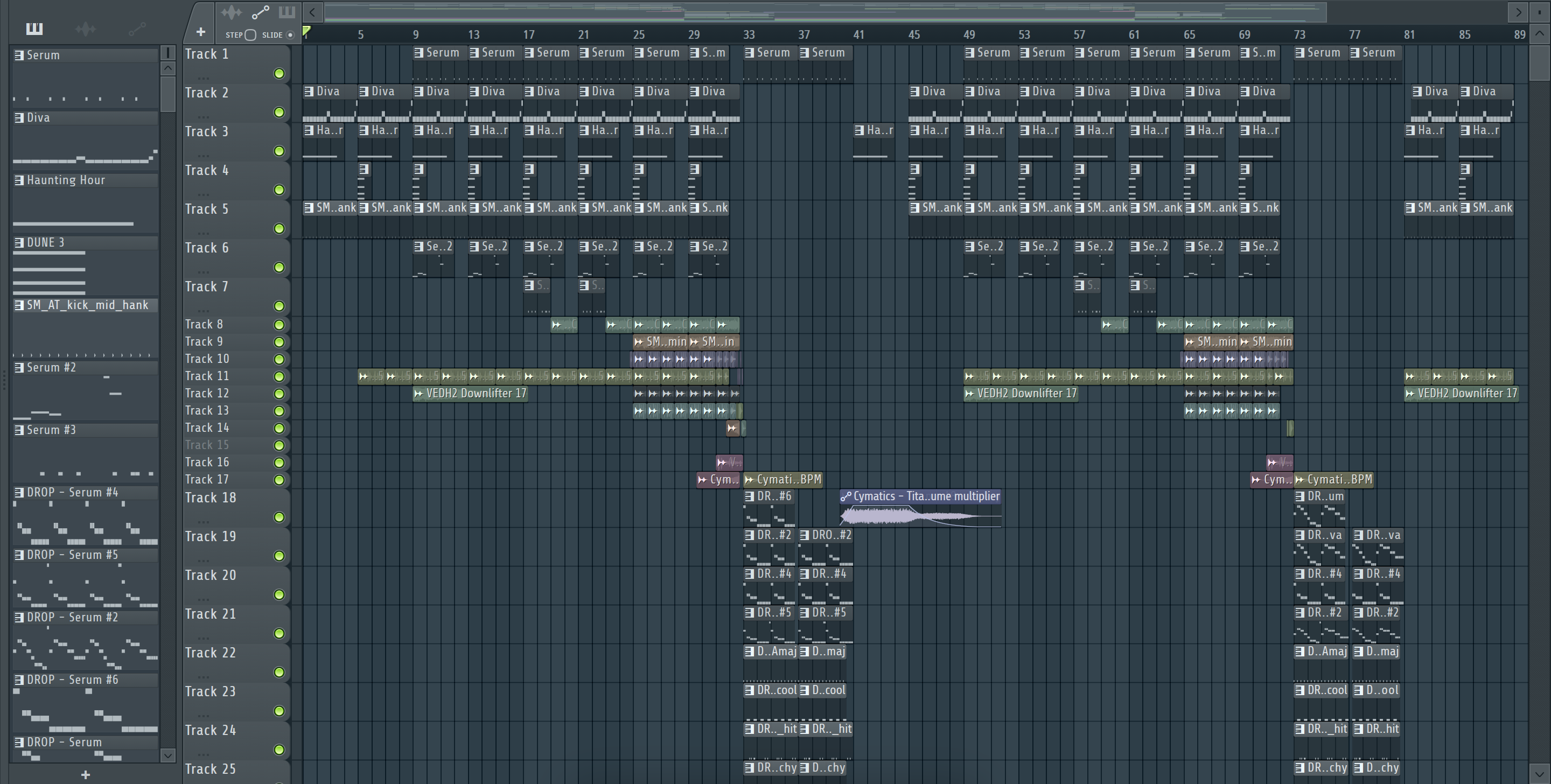Screen dimensions: 1551x784
Task: Click the automation icon on Cymatics Tita..ume multiplier clip
Action: click(846, 496)
